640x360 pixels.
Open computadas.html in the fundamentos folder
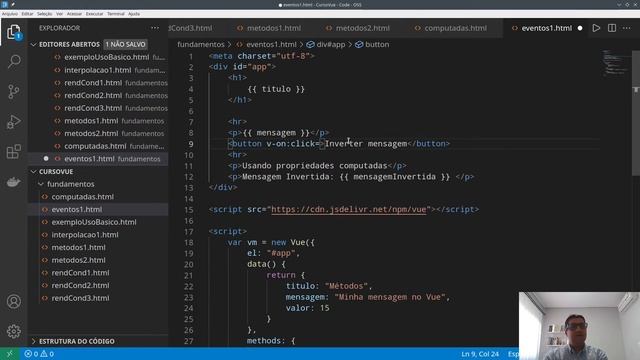pyautogui.click(x=99, y=197)
